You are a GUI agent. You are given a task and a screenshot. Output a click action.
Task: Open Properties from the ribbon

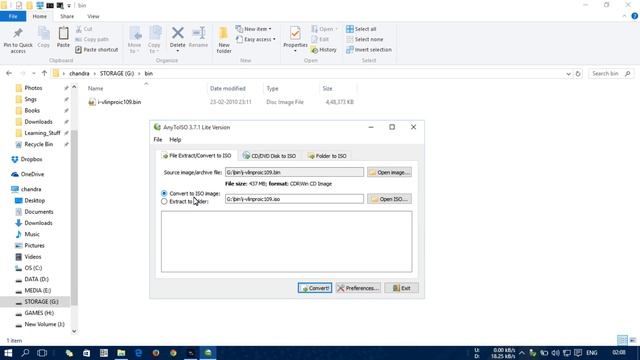295,38
